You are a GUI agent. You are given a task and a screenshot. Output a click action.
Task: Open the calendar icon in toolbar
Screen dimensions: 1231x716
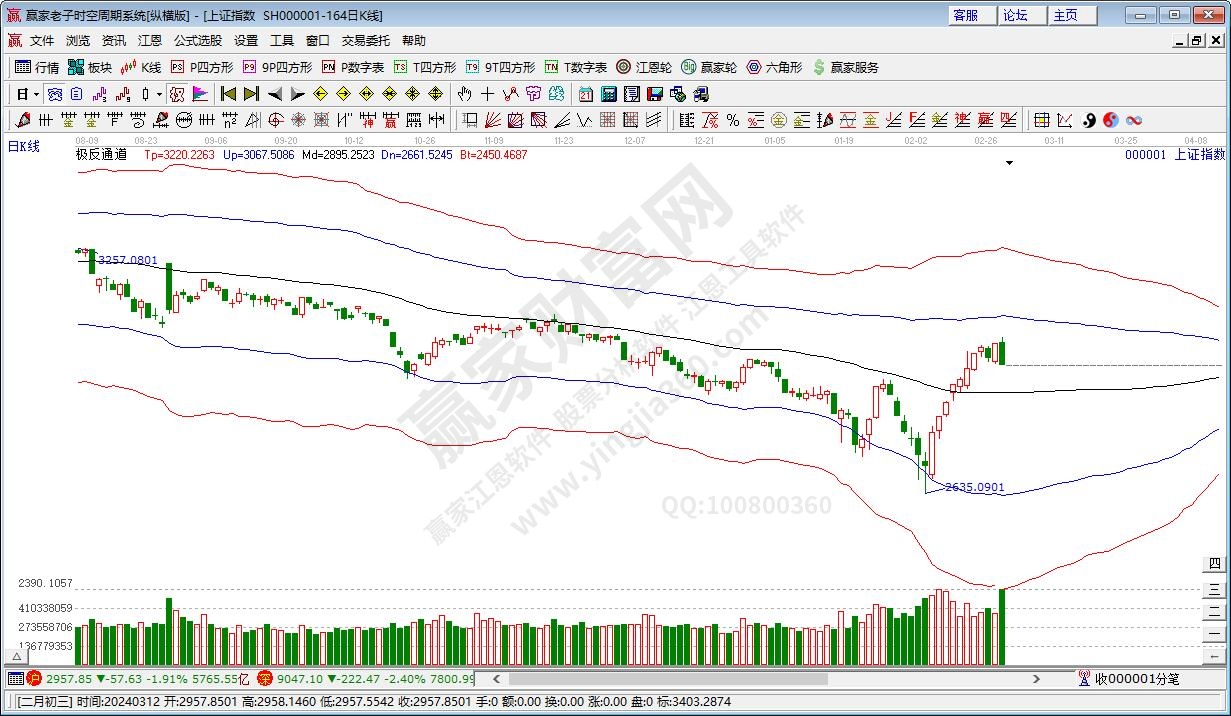point(585,94)
